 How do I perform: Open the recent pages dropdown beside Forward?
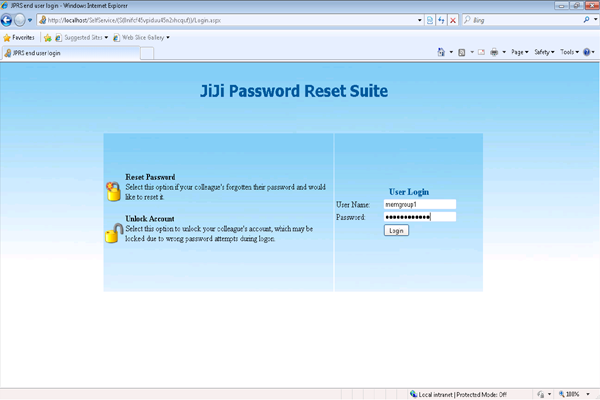[30, 20]
